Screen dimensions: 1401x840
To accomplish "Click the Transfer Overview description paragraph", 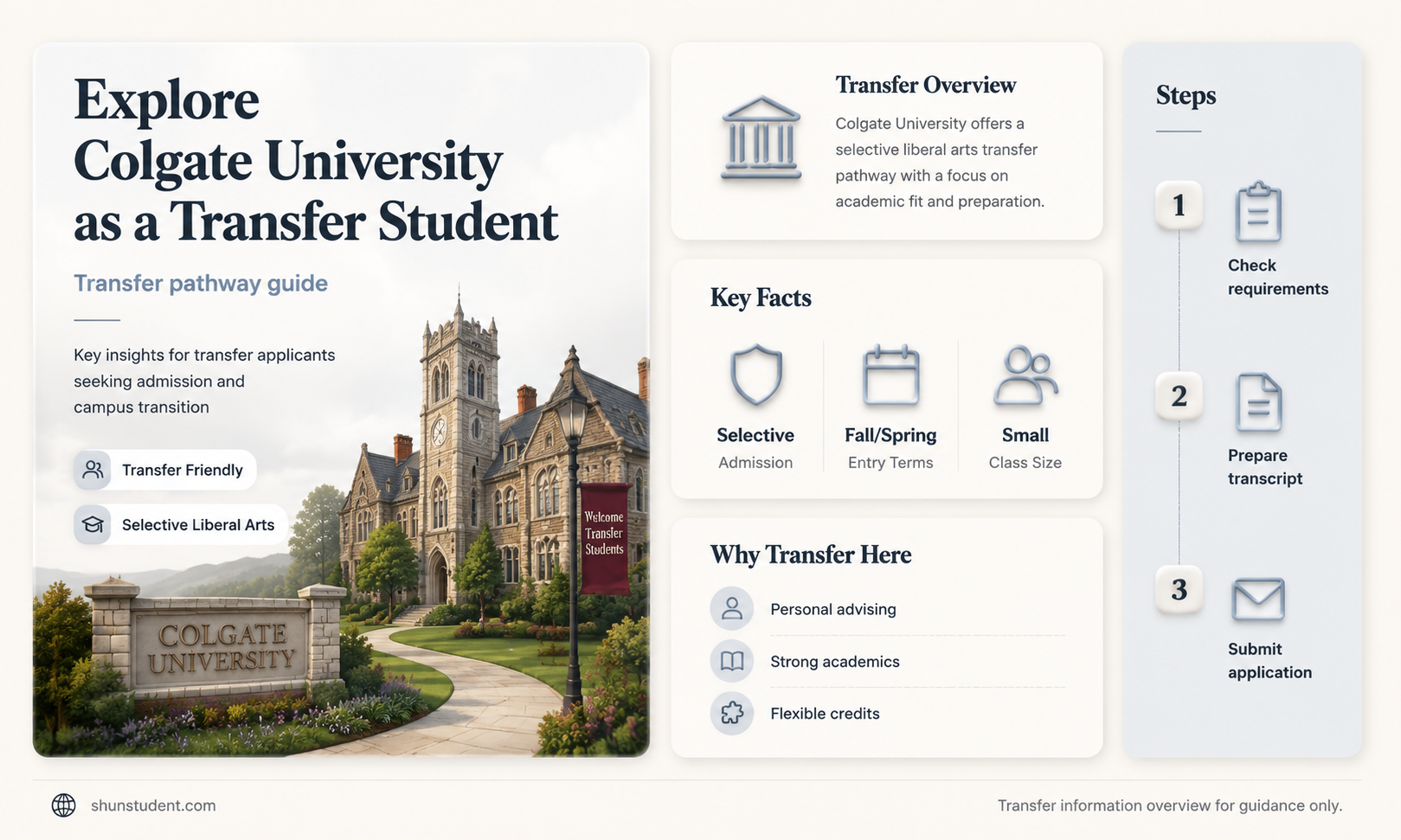I will click(940, 163).
